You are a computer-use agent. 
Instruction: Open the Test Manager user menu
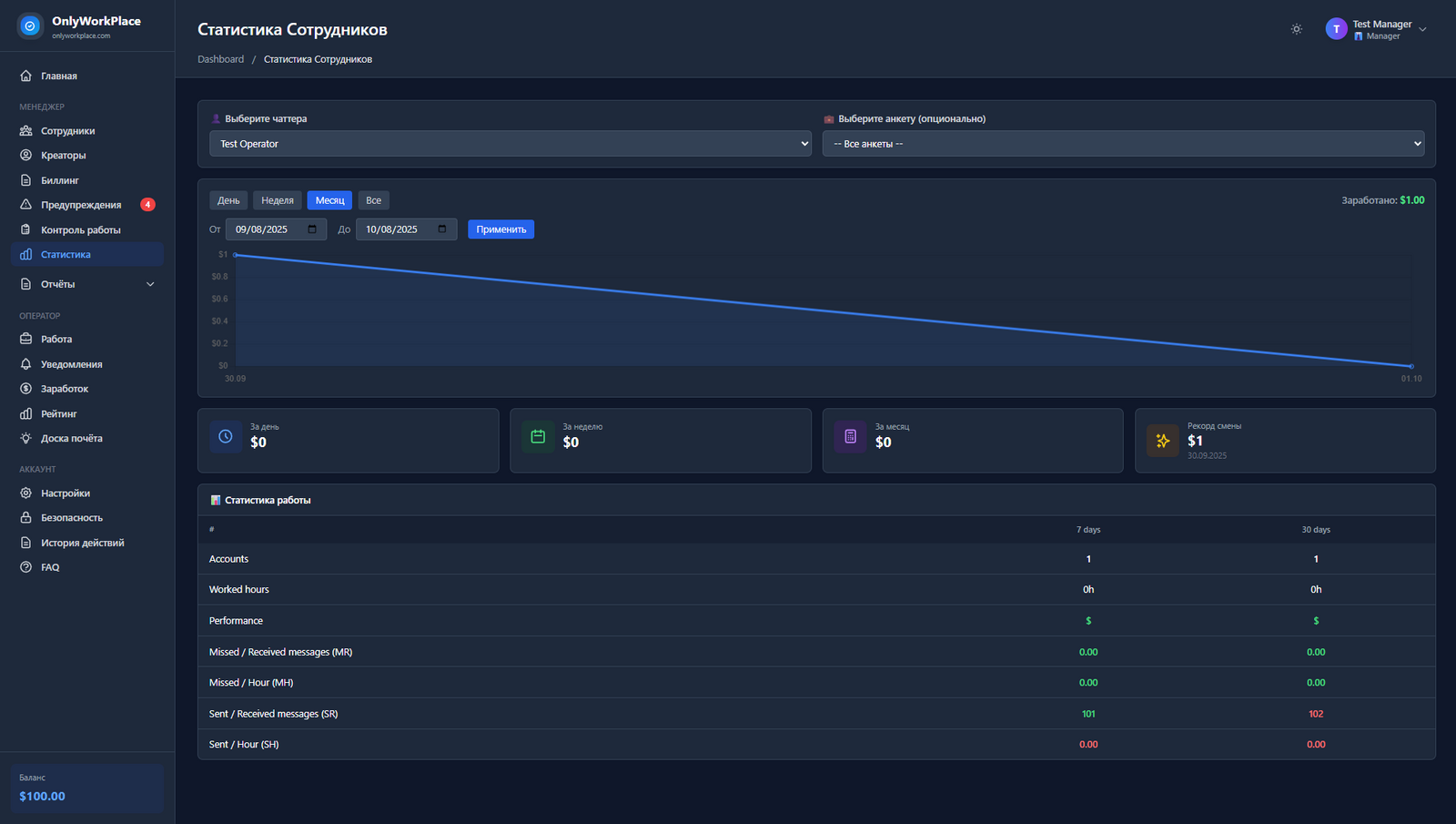pyautogui.click(x=1376, y=29)
